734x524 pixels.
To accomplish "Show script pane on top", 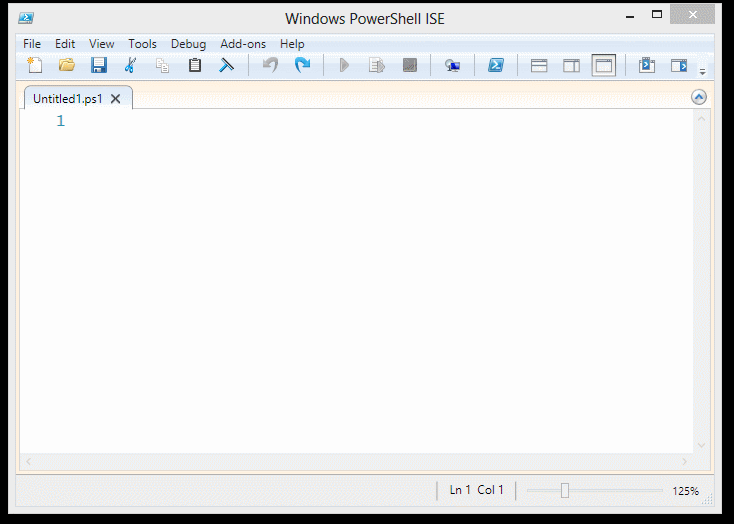I will click(x=539, y=66).
